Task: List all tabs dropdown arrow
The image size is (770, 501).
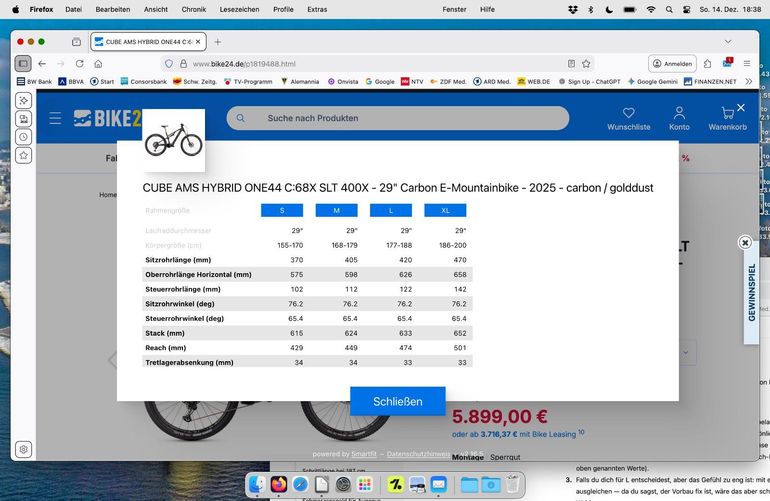Action: tap(728, 42)
